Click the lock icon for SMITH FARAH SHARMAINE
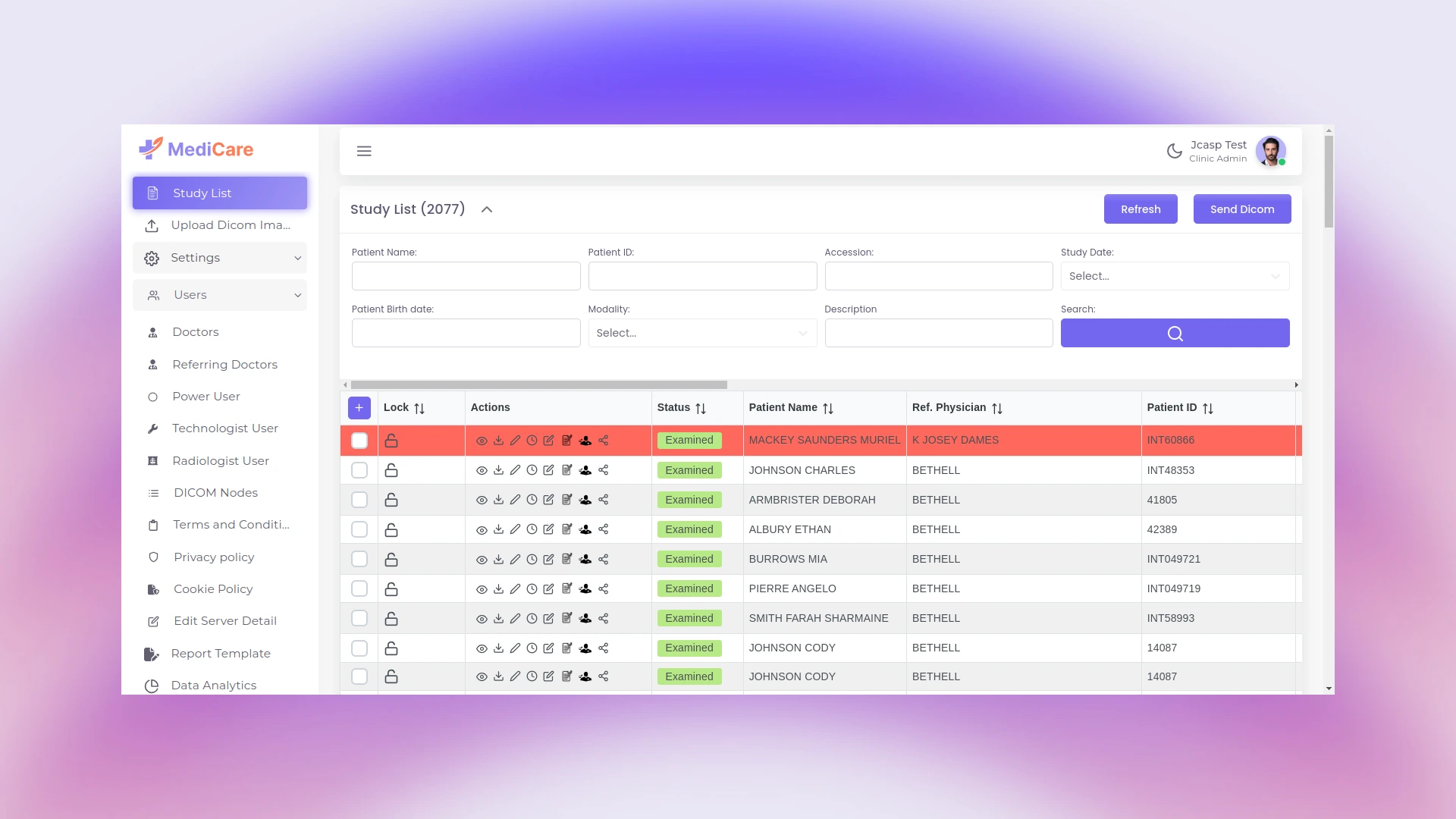Image resolution: width=1456 pixels, height=819 pixels. click(391, 619)
